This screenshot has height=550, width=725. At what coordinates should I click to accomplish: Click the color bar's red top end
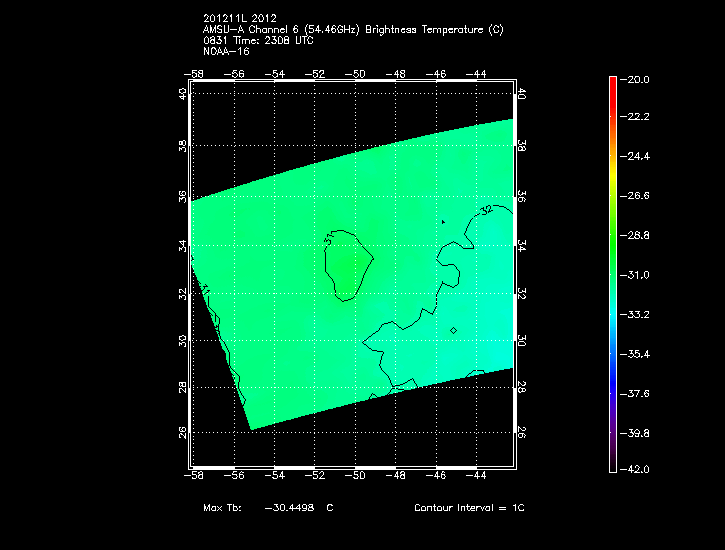[612, 86]
